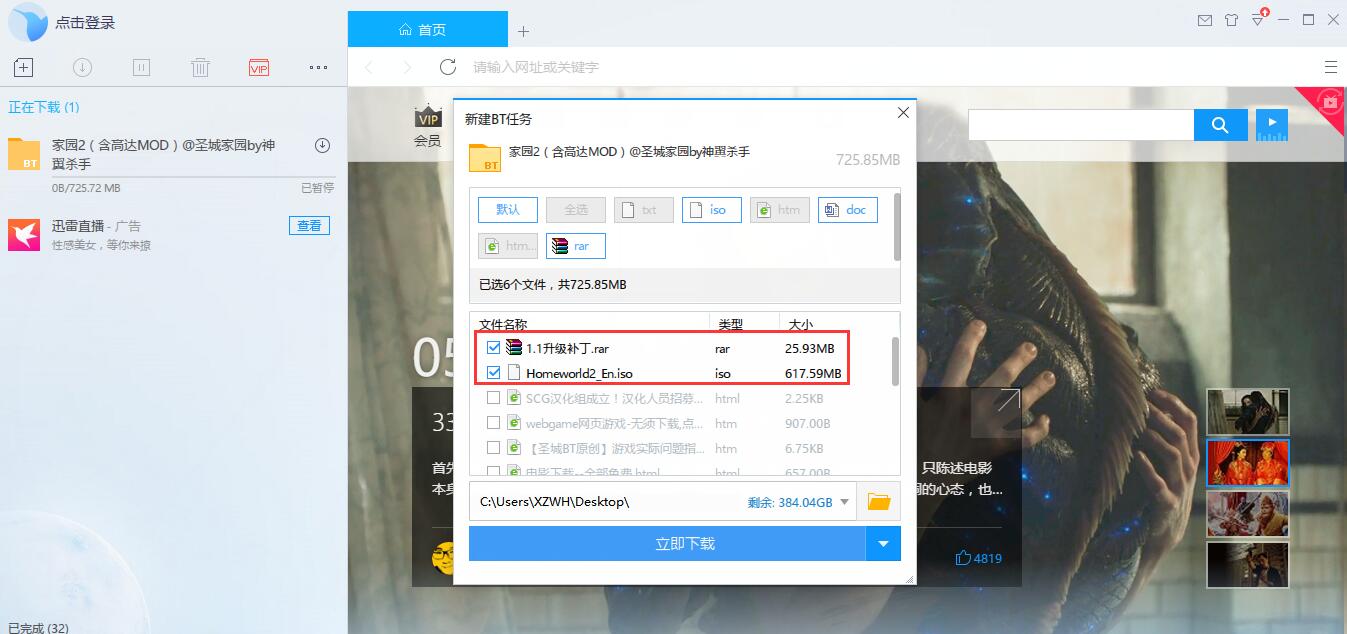Open the hamburger menu at address bar right
The width and height of the screenshot is (1347, 634).
tap(1331, 67)
